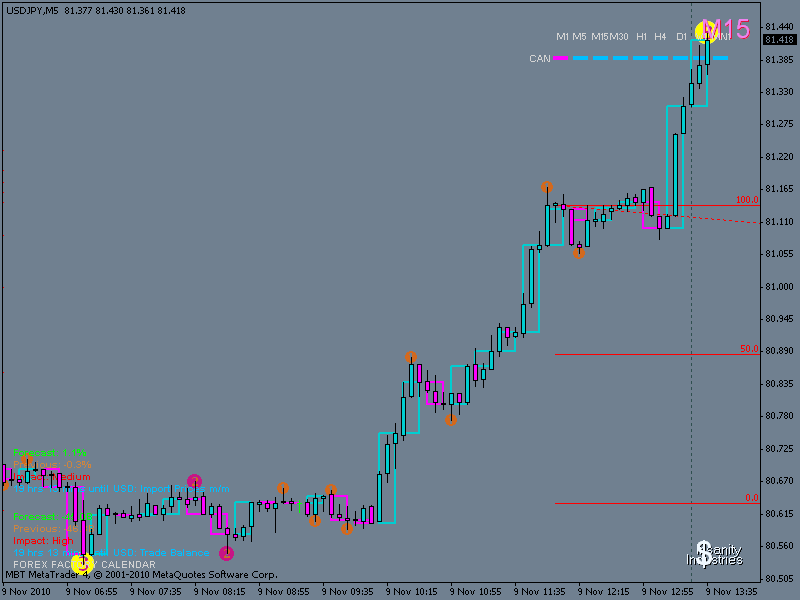Image resolution: width=800 pixels, height=600 pixels.
Task: Select the D1 timeframe label
Action: (x=681, y=37)
